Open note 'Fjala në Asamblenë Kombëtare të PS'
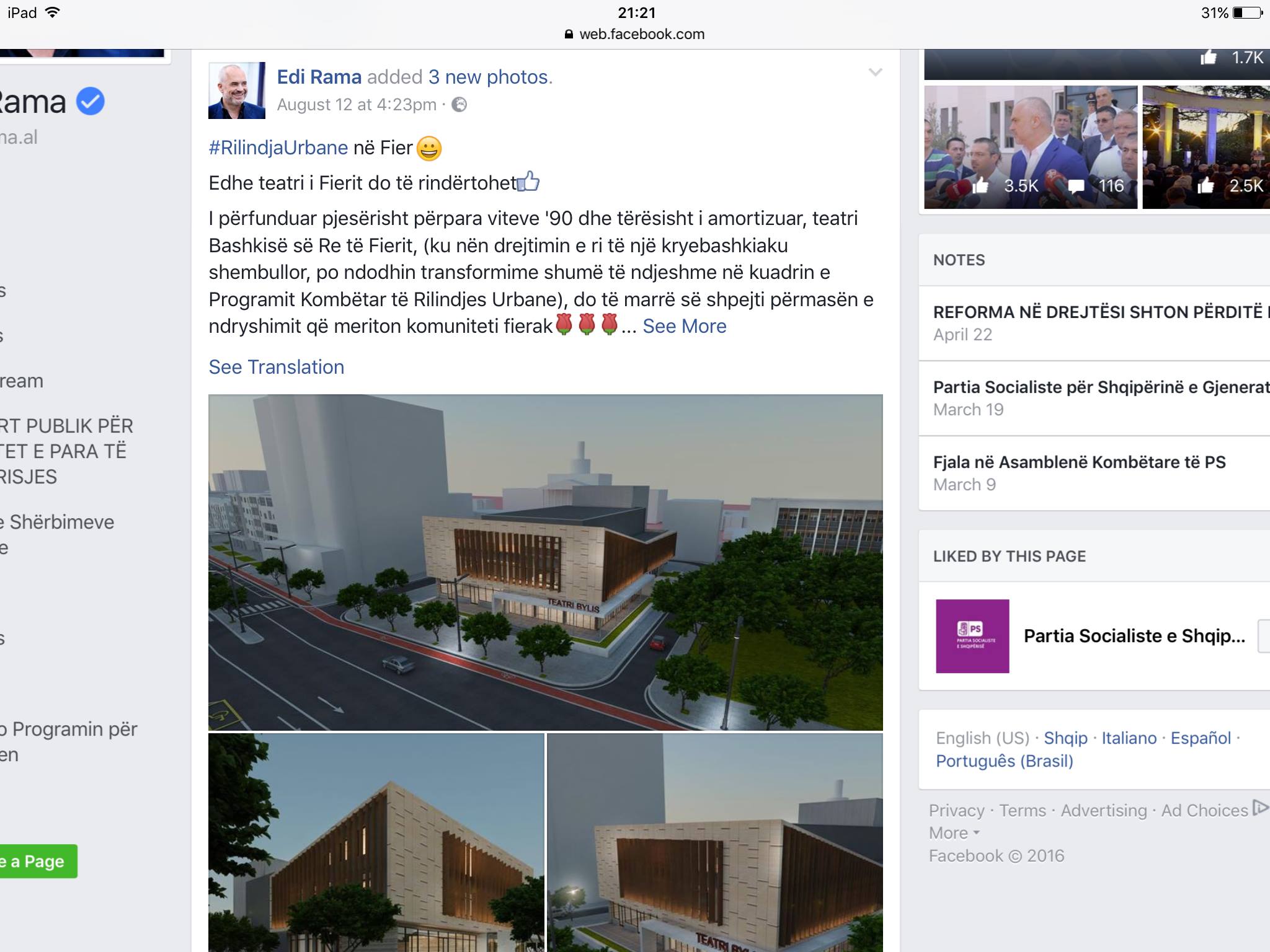Viewport: 1270px width, 952px height. pos(1079,462)
